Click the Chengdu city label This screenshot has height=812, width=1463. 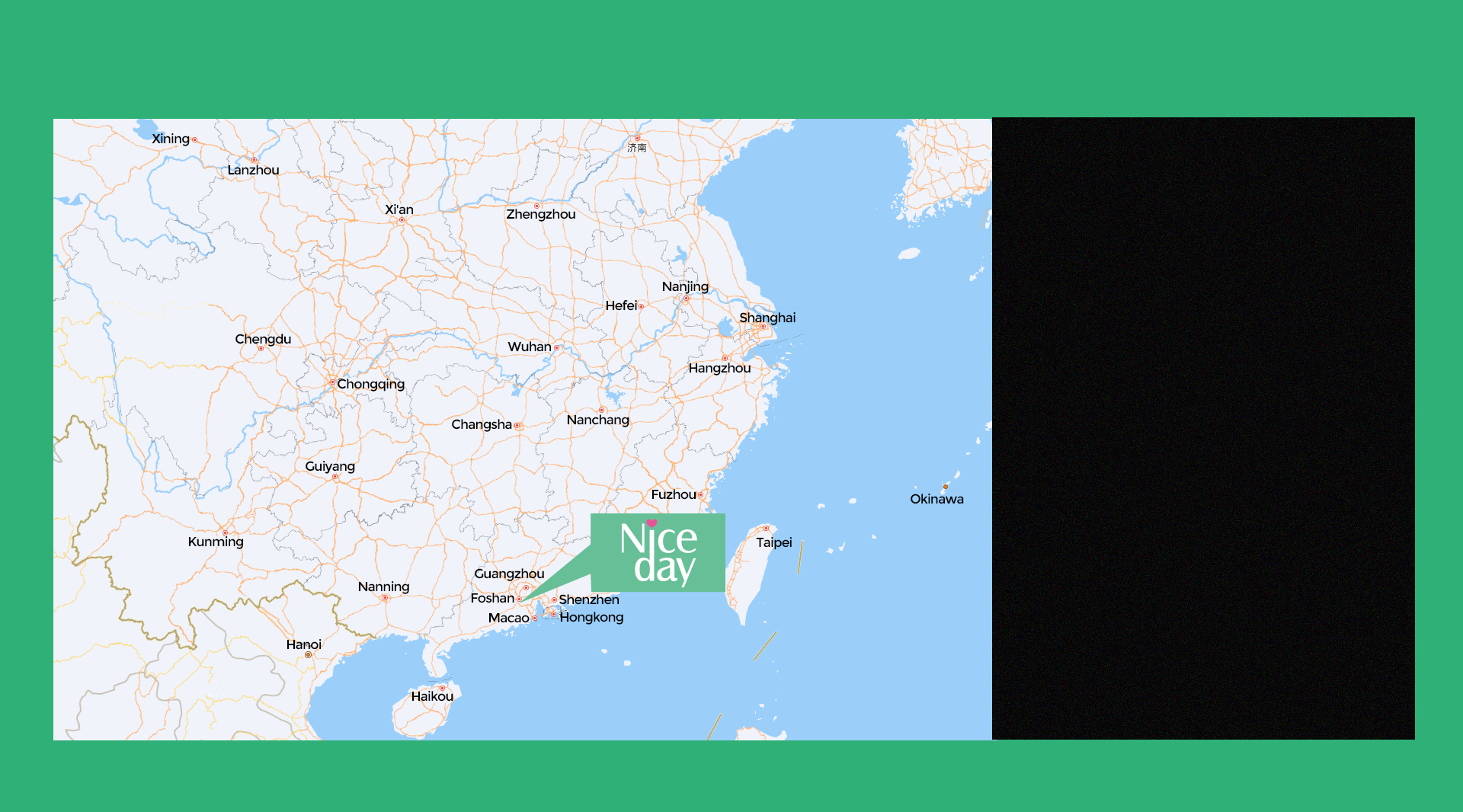pyautogui.click(x=263, y=339)
